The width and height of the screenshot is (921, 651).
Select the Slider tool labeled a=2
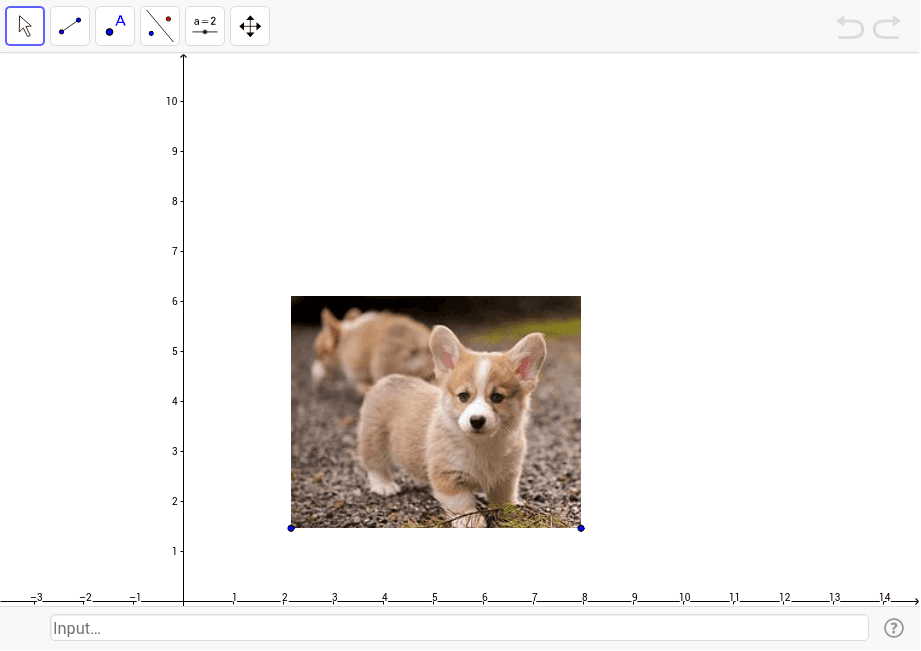click(205, 26)
